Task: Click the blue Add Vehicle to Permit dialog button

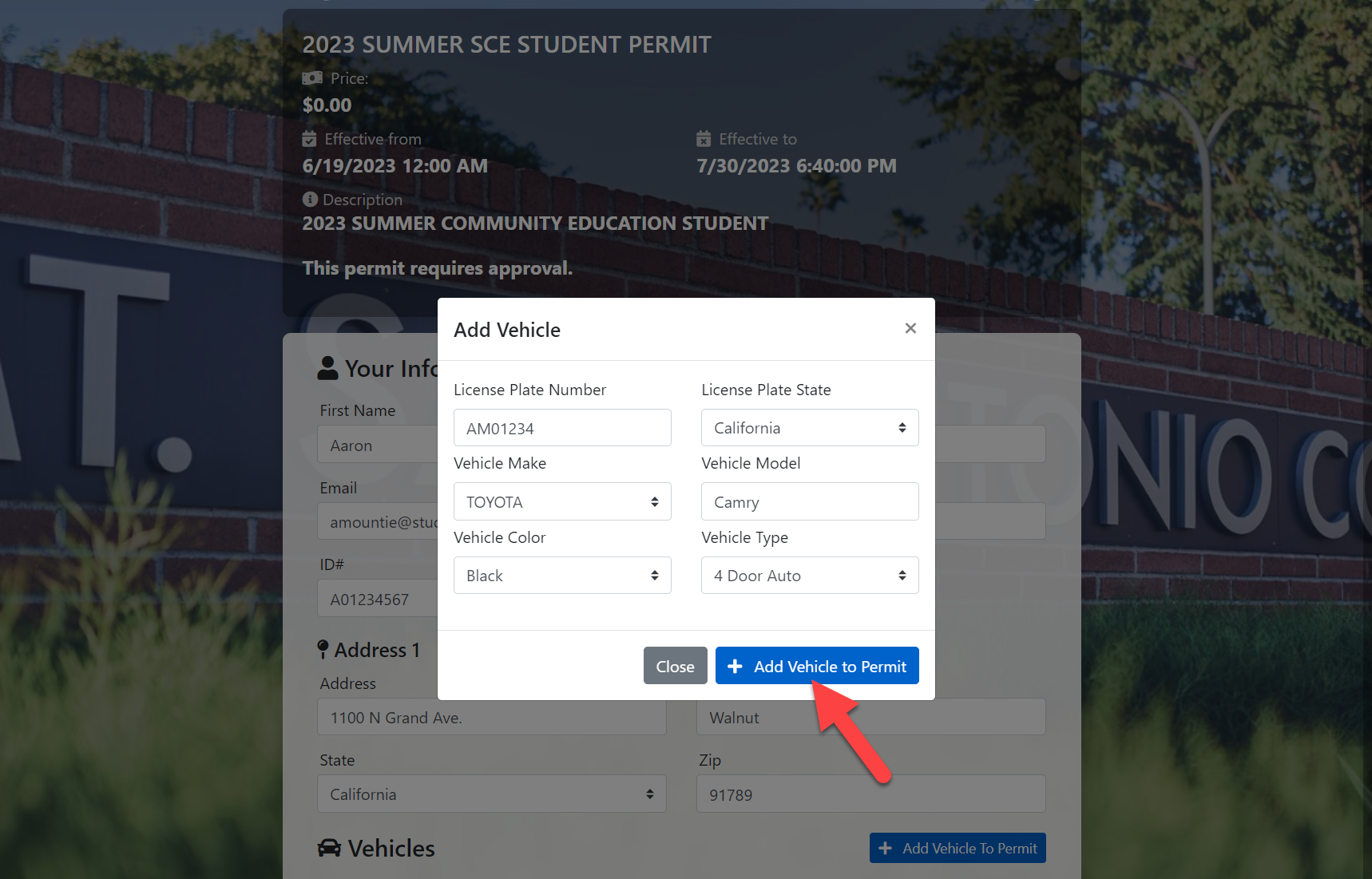Action: coord(817,666)
